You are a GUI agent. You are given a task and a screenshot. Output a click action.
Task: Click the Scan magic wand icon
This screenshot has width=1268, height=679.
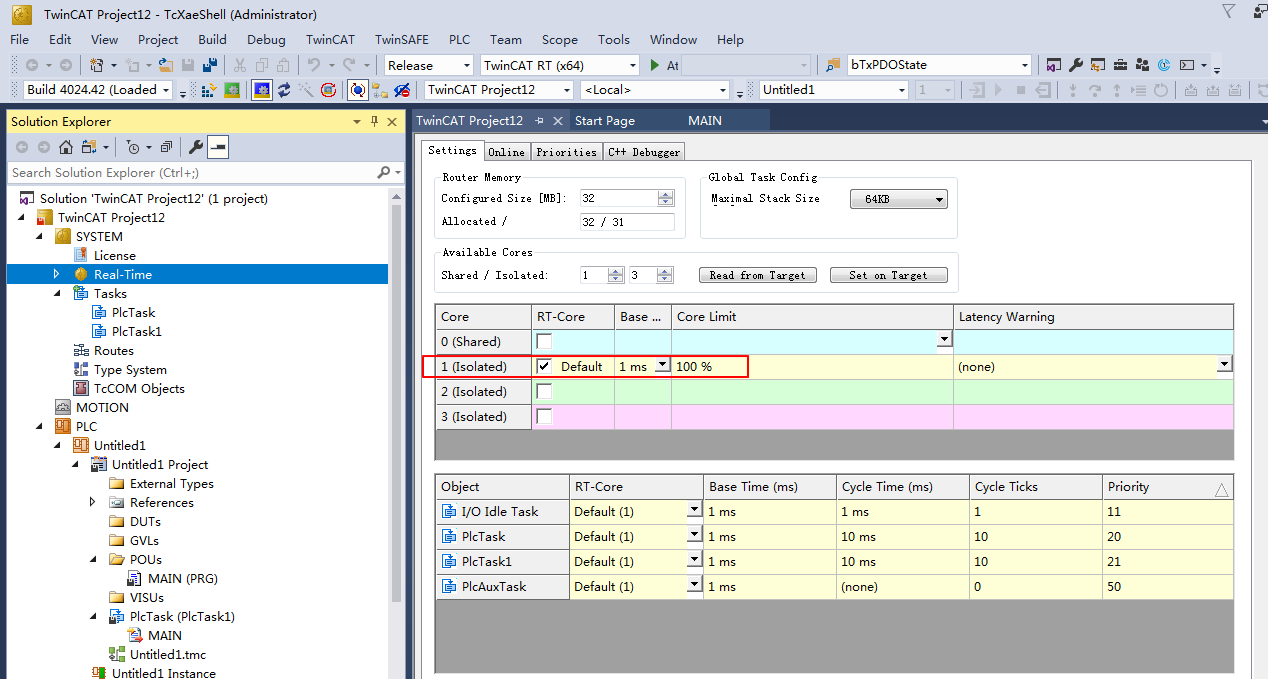[x=306, y=90]
